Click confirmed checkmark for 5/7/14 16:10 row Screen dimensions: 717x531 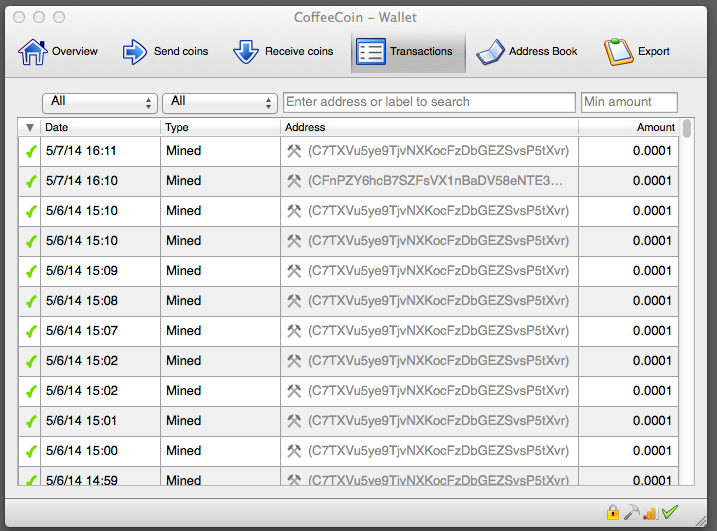pyautogui.click(x=31, y=182)
